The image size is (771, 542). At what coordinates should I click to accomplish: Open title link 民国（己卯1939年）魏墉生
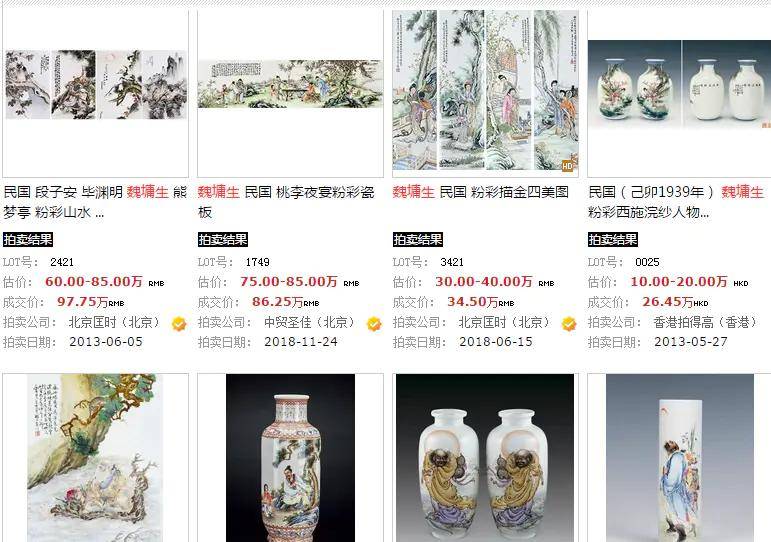click(676, 202)
